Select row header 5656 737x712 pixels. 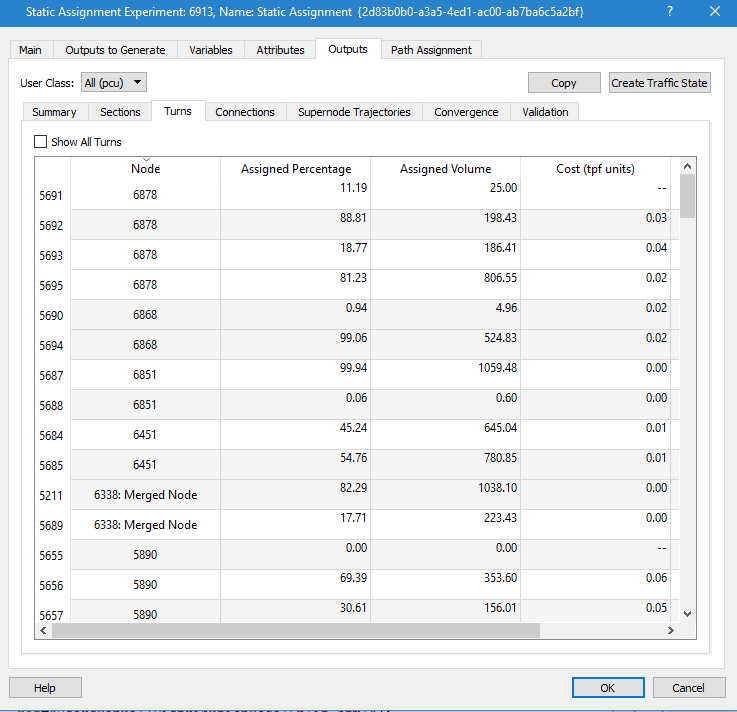53,586
